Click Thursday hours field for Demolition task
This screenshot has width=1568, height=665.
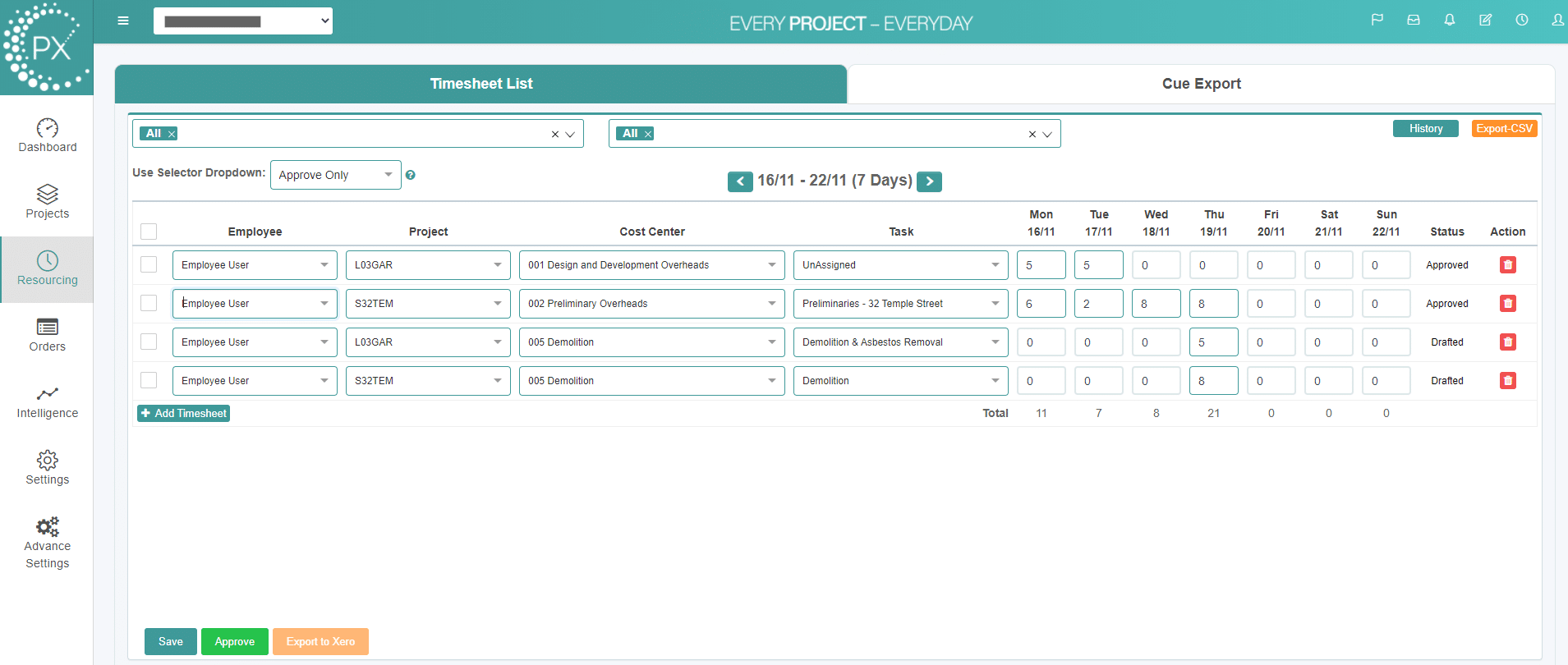(x=1213, y=381)
